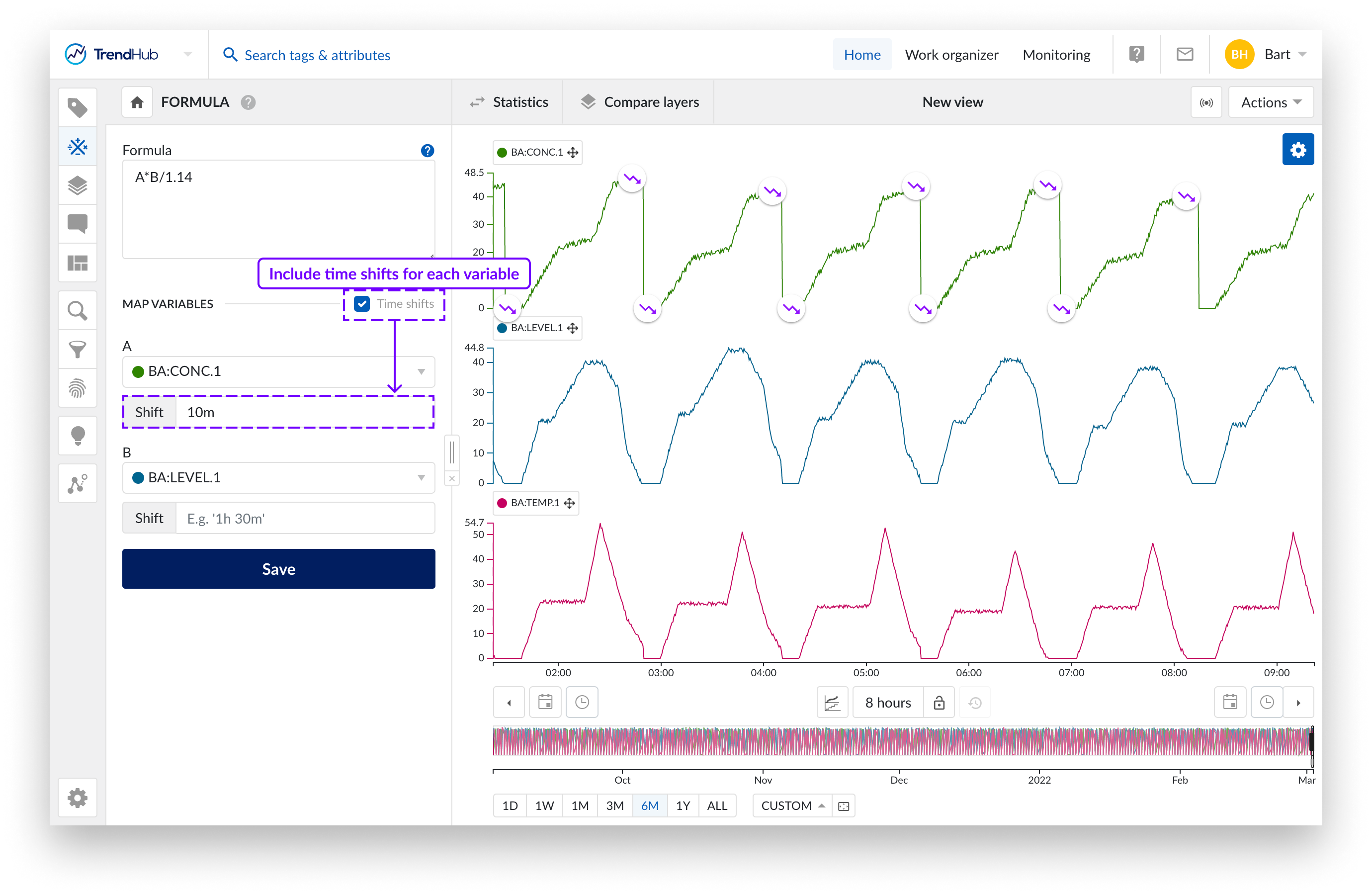Viewport: 1372px width, 895px height.
Task: Open the filter funnel sidebar tool
Action: point(77,349)
